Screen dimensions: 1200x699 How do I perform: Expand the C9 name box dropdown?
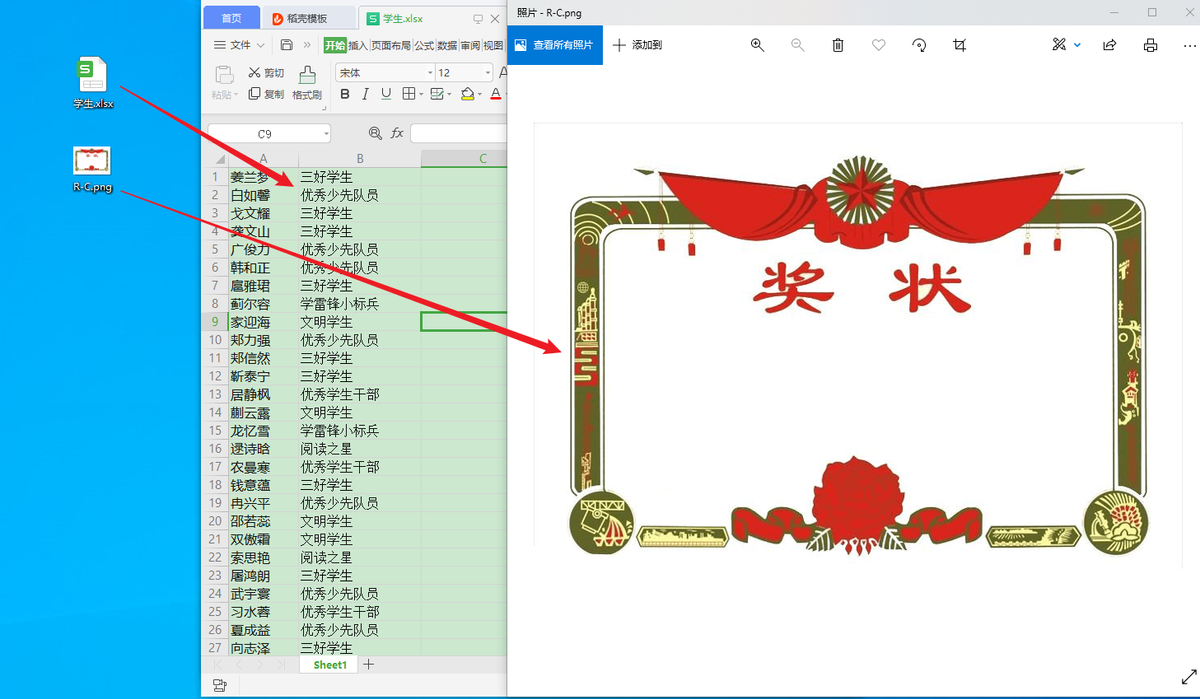pyautogui.click(x=326, y=133)
